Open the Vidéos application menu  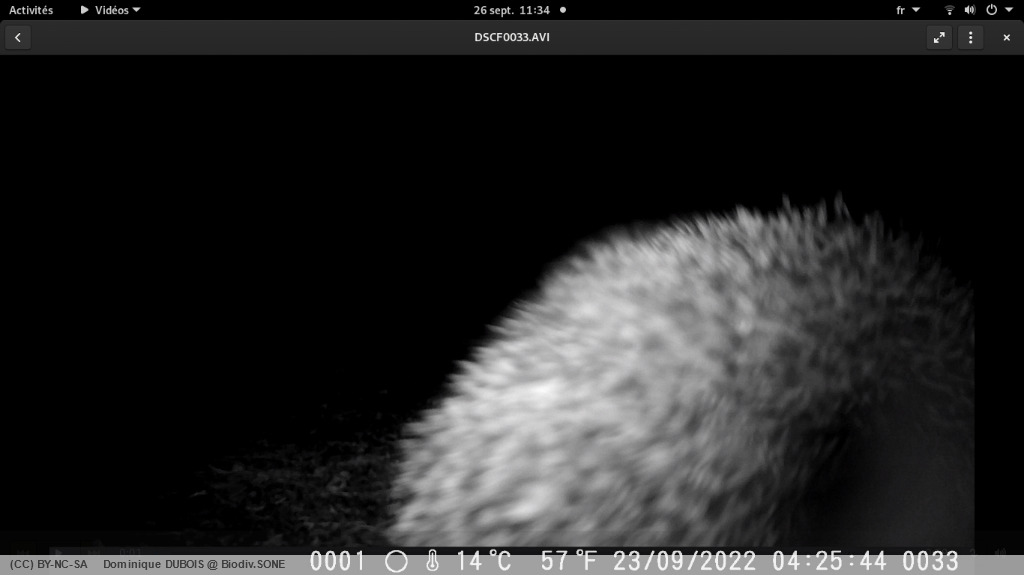coord(111,10)
